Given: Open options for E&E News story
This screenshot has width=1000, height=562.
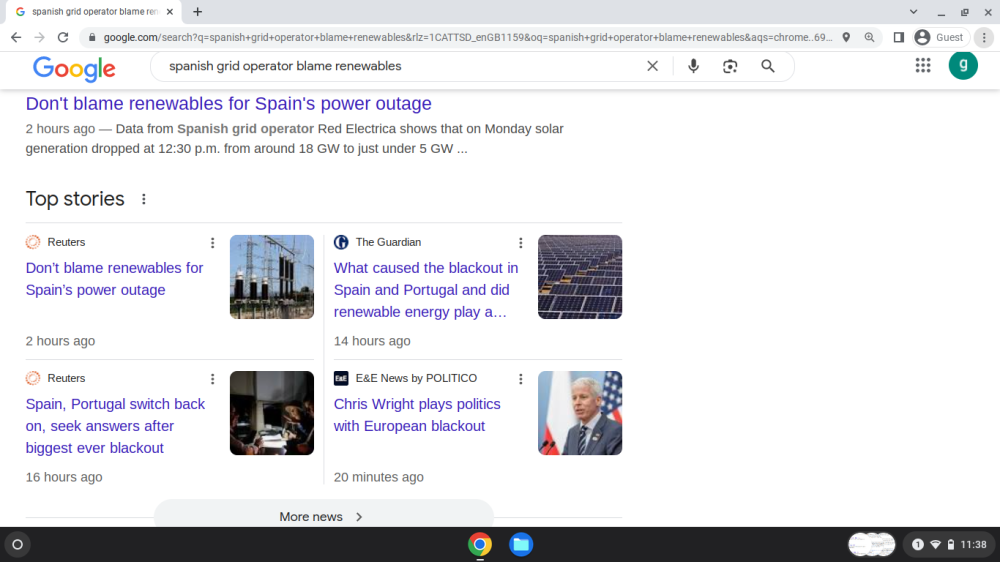Looking at the screenshot, I should pos(520,379).
